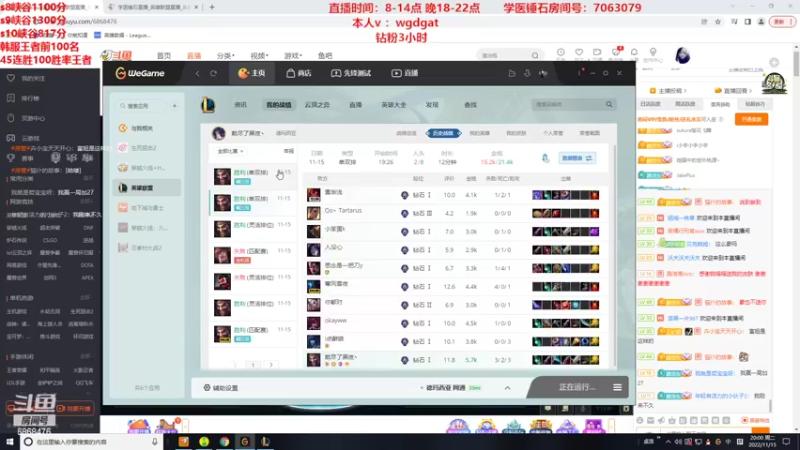
Task: Open 分类 dropdown in Douyu navigation
Action: click(x=226, y=56)
